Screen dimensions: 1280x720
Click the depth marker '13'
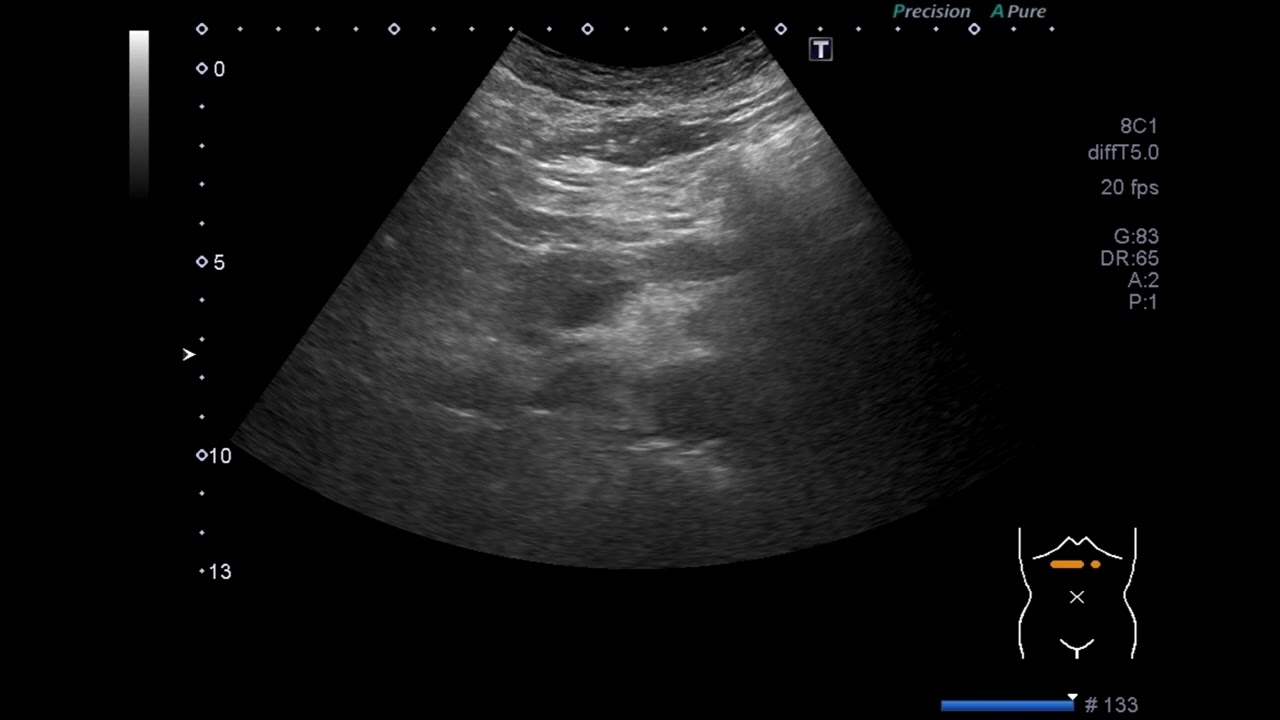[x=219, y=572]
